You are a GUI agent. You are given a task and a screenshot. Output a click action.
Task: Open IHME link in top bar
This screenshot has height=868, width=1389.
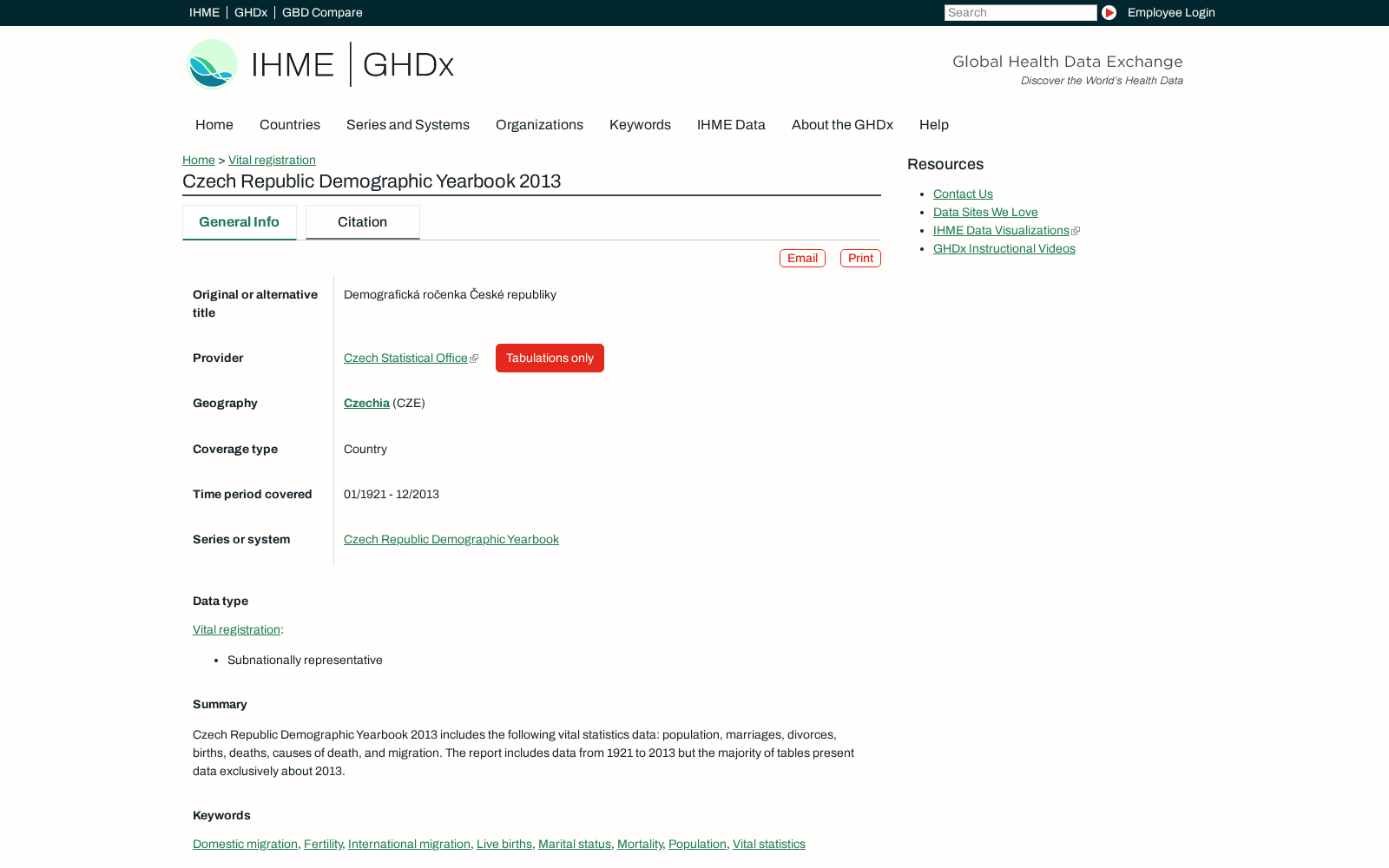(x=204, y=12)
